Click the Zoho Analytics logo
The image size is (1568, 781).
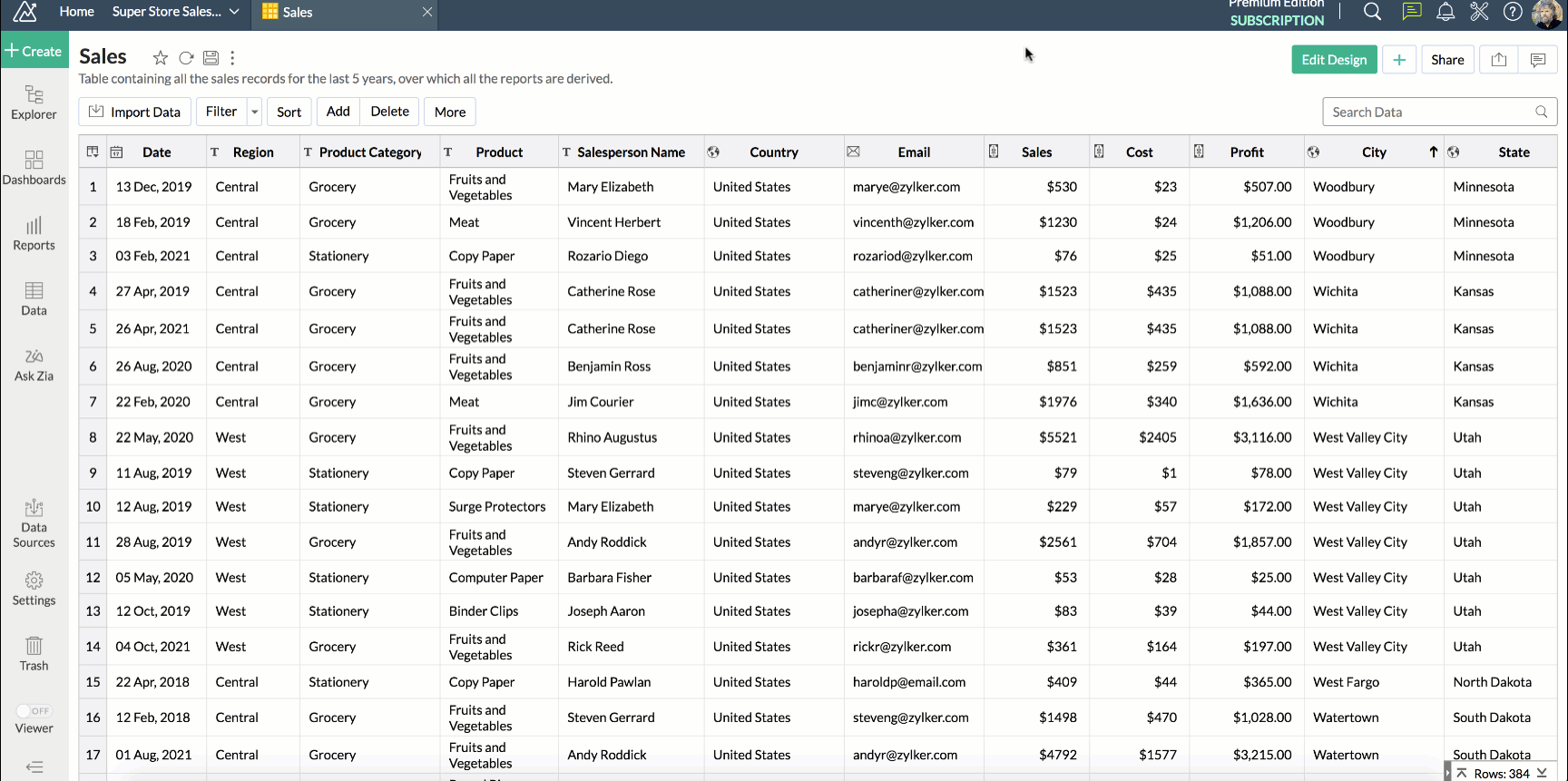click(25, 12)
